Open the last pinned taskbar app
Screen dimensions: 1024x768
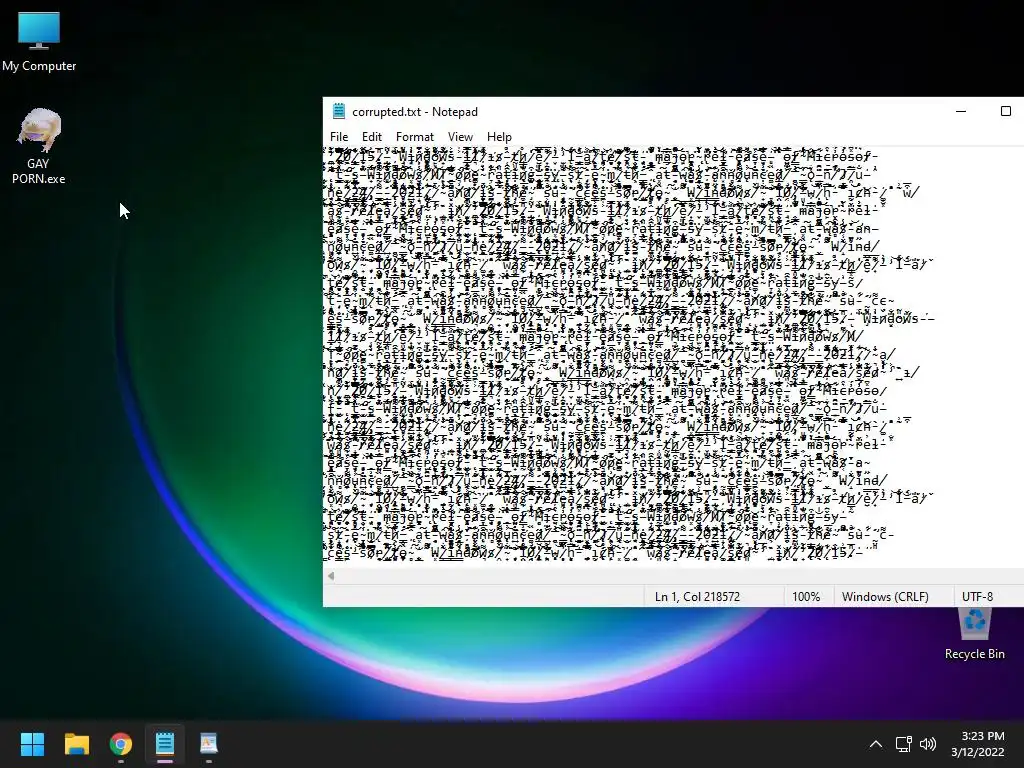(208, 744)
